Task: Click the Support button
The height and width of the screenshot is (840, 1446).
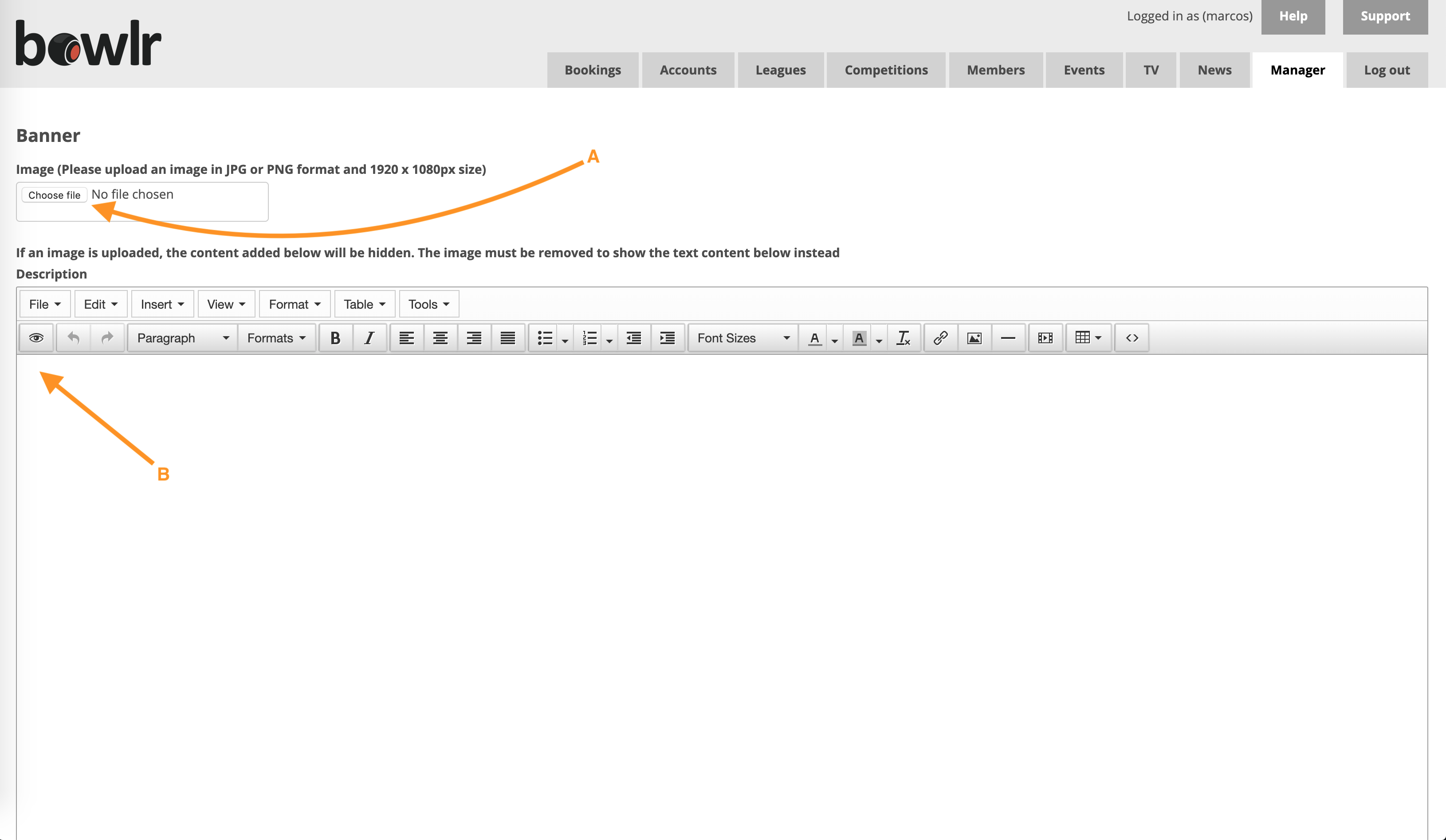Action: (x=1385, y=17)
